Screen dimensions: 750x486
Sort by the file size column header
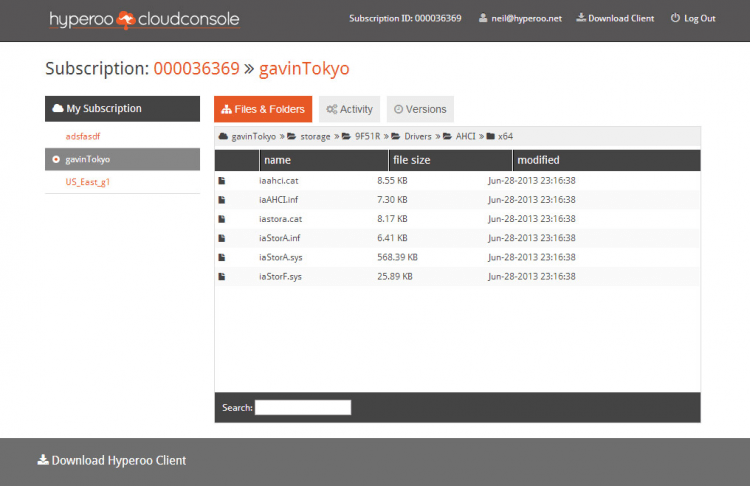pos(450,160)
